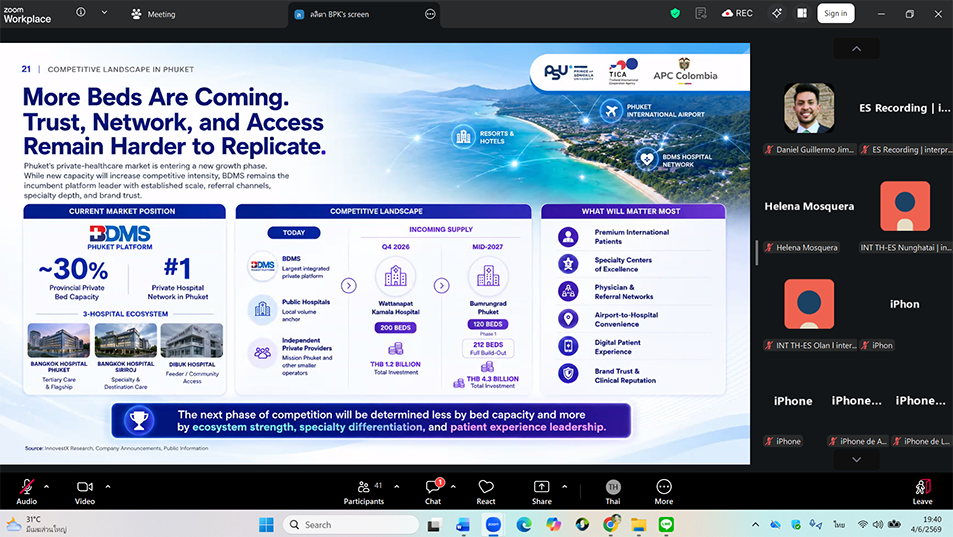Image resolution: width=953 pixels, height=537 pixels.
Task: Open the 31°C weather widget
Action: coord(36,525)
